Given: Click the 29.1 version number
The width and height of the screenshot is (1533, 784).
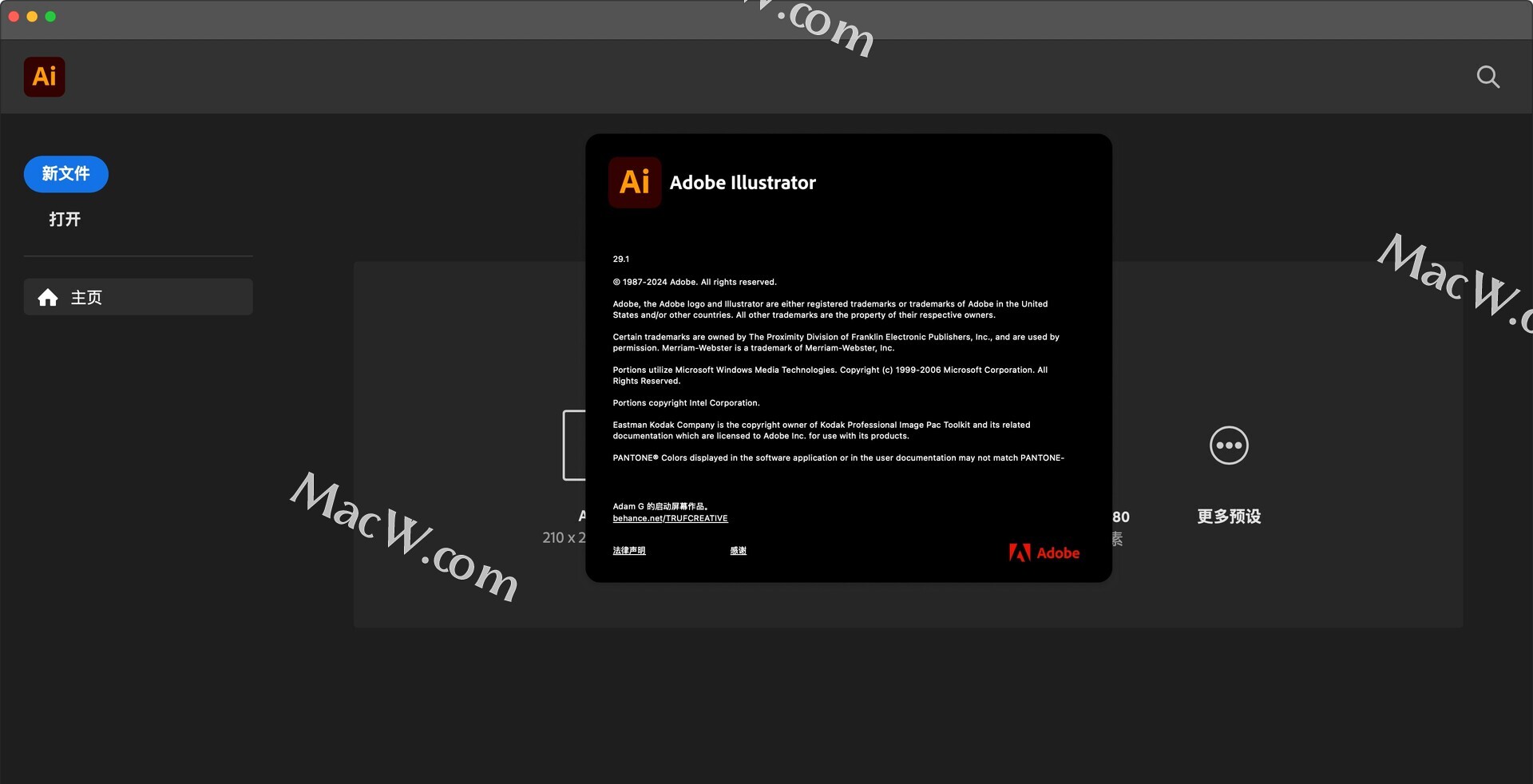Looking at the screenshot, I should [621, 259].
